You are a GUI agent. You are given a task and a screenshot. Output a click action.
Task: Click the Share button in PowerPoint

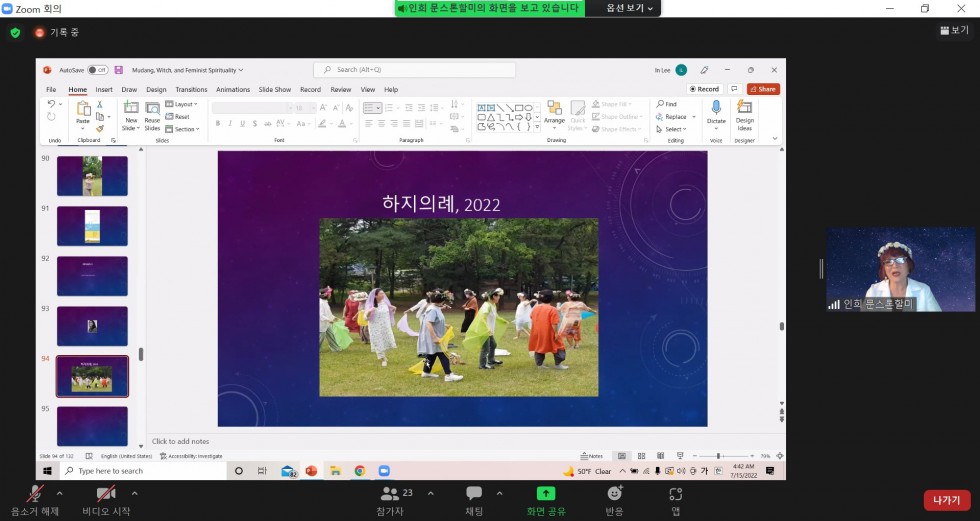point(763,89)
